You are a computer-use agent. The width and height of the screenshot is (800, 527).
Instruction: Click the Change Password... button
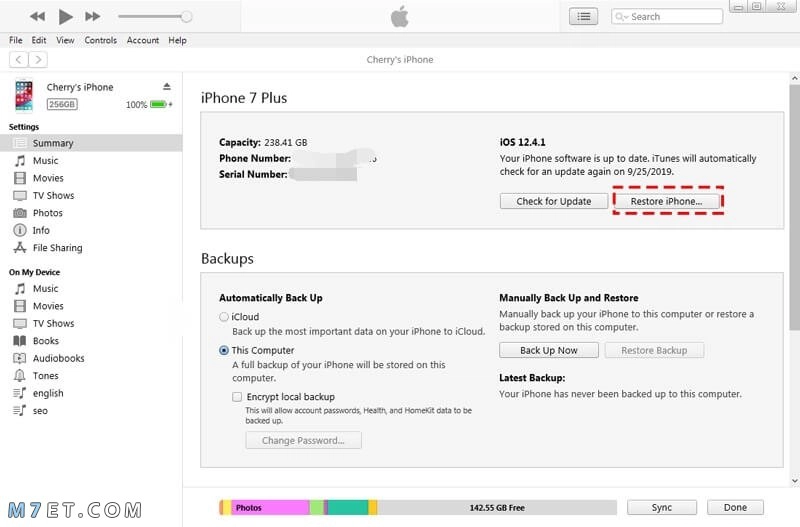click(303, 440)
